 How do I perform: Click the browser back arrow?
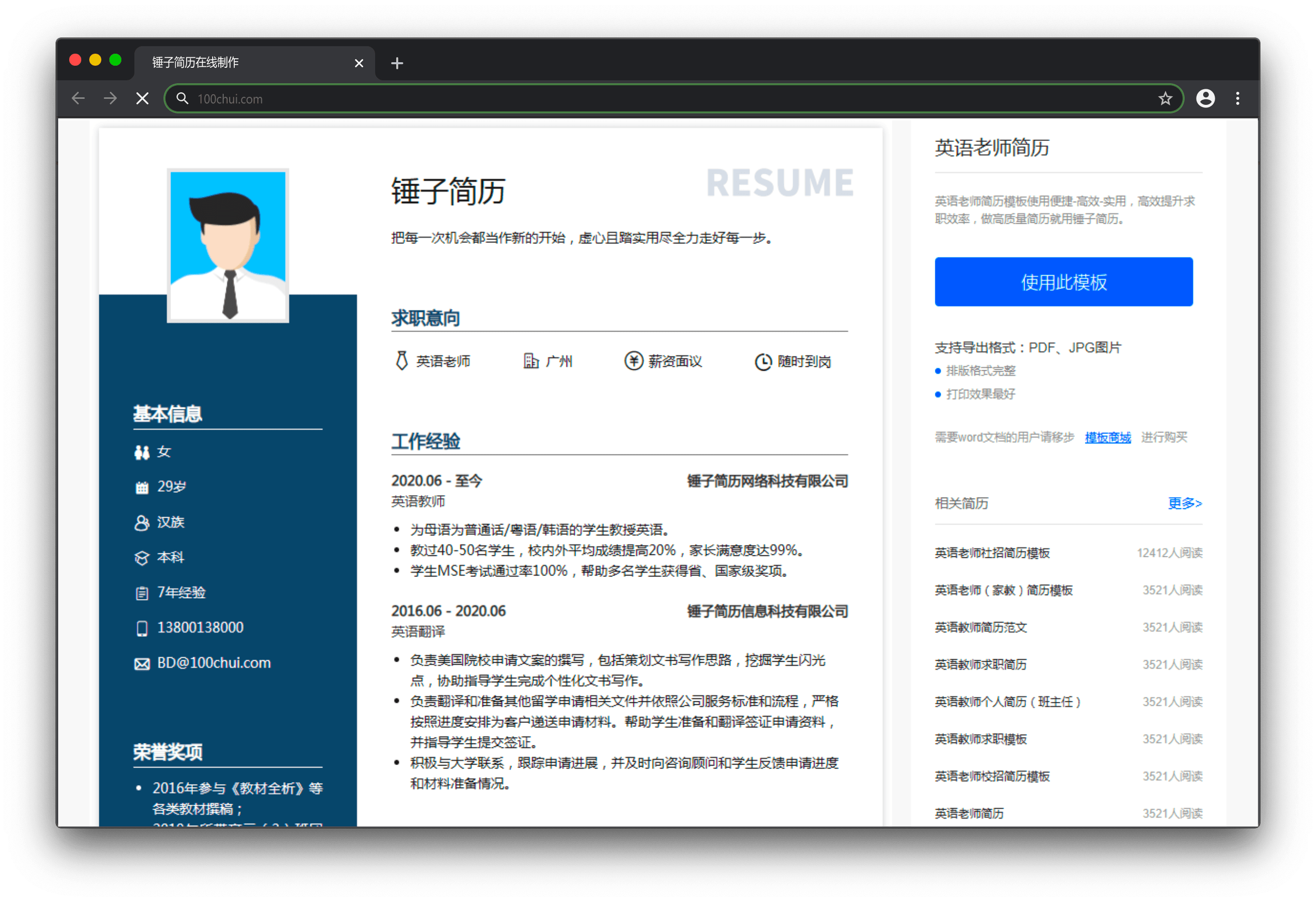tap(78, 99)
